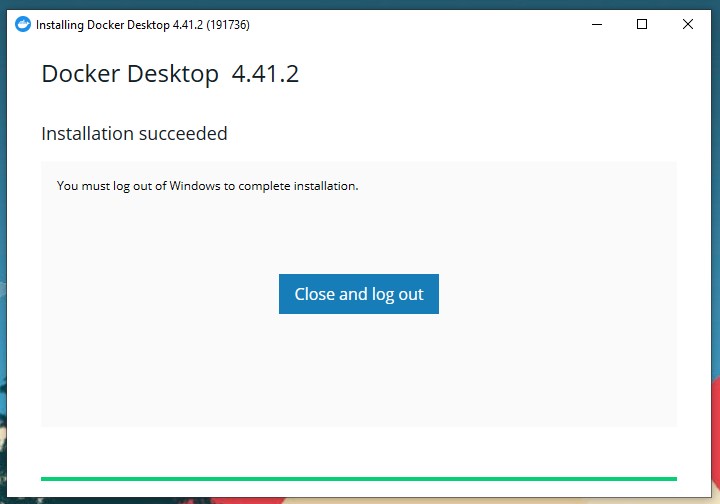
Task: Click the 'You must log out of Windows' message
Action: tap(208, 186)
